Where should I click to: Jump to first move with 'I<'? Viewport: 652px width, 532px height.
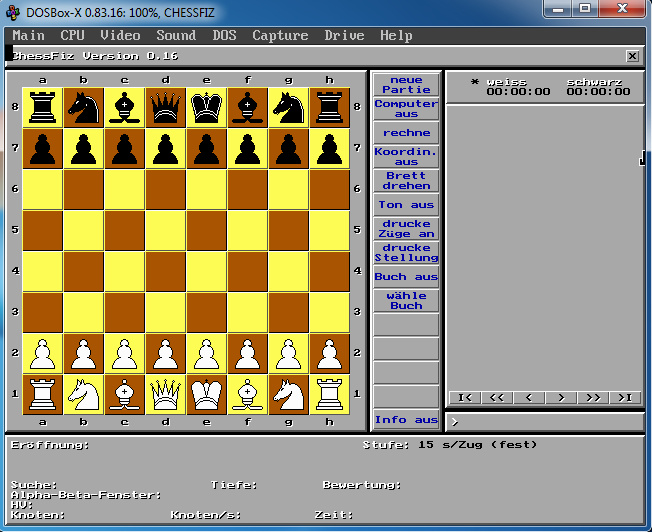(465, 398)
